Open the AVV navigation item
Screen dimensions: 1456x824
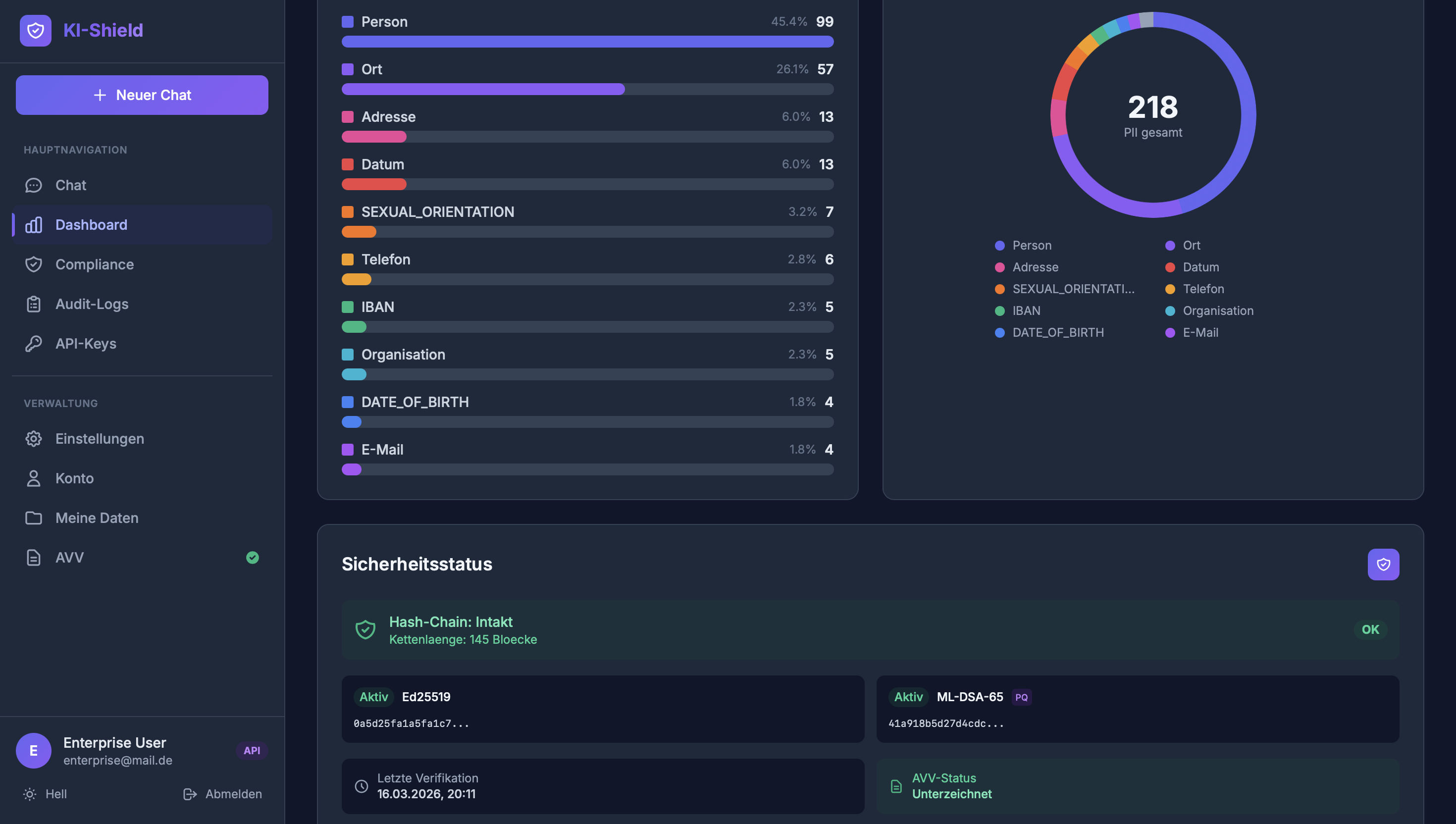(70, 558)
